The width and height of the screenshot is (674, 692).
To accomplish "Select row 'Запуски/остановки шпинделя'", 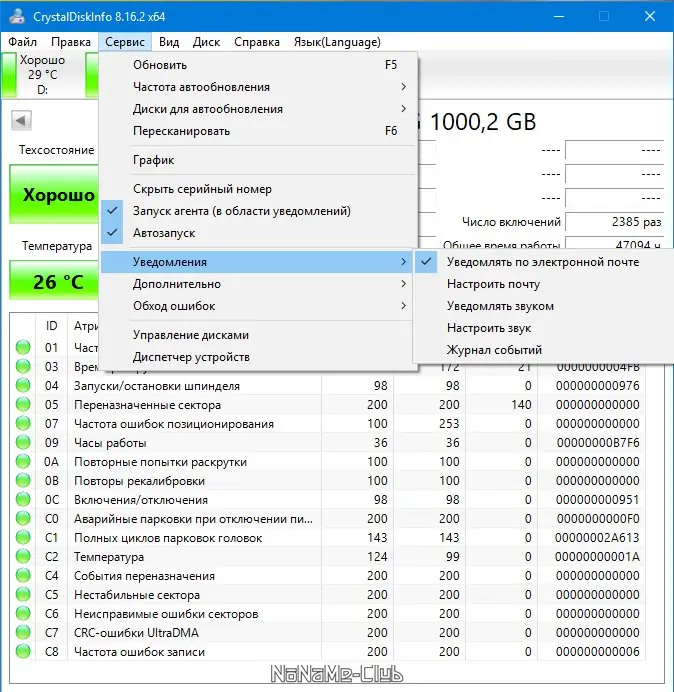I will (327, 386).
